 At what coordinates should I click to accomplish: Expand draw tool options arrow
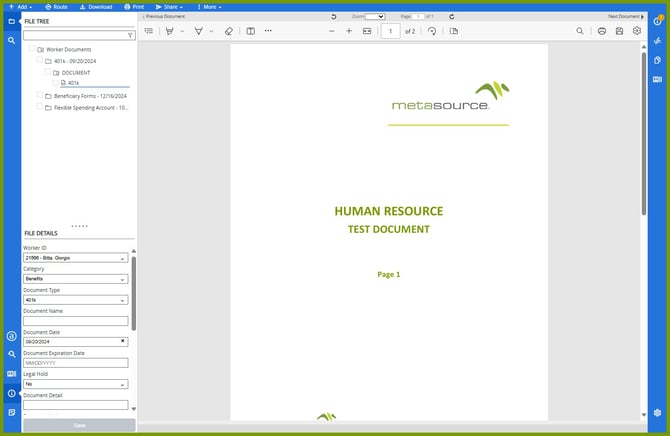tap(211, 31)
